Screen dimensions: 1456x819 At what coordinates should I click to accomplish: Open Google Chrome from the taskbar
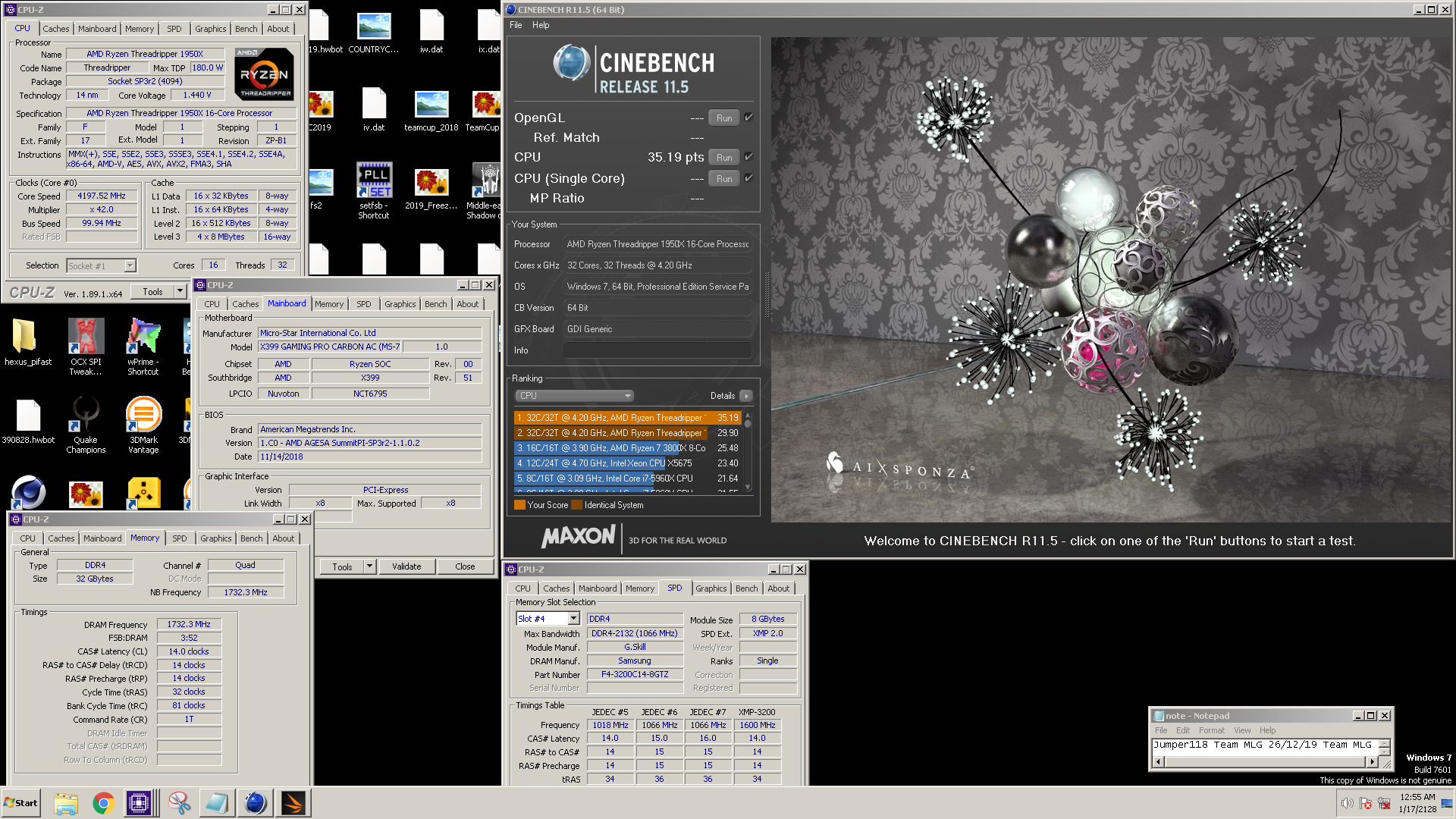pos(104,803)
